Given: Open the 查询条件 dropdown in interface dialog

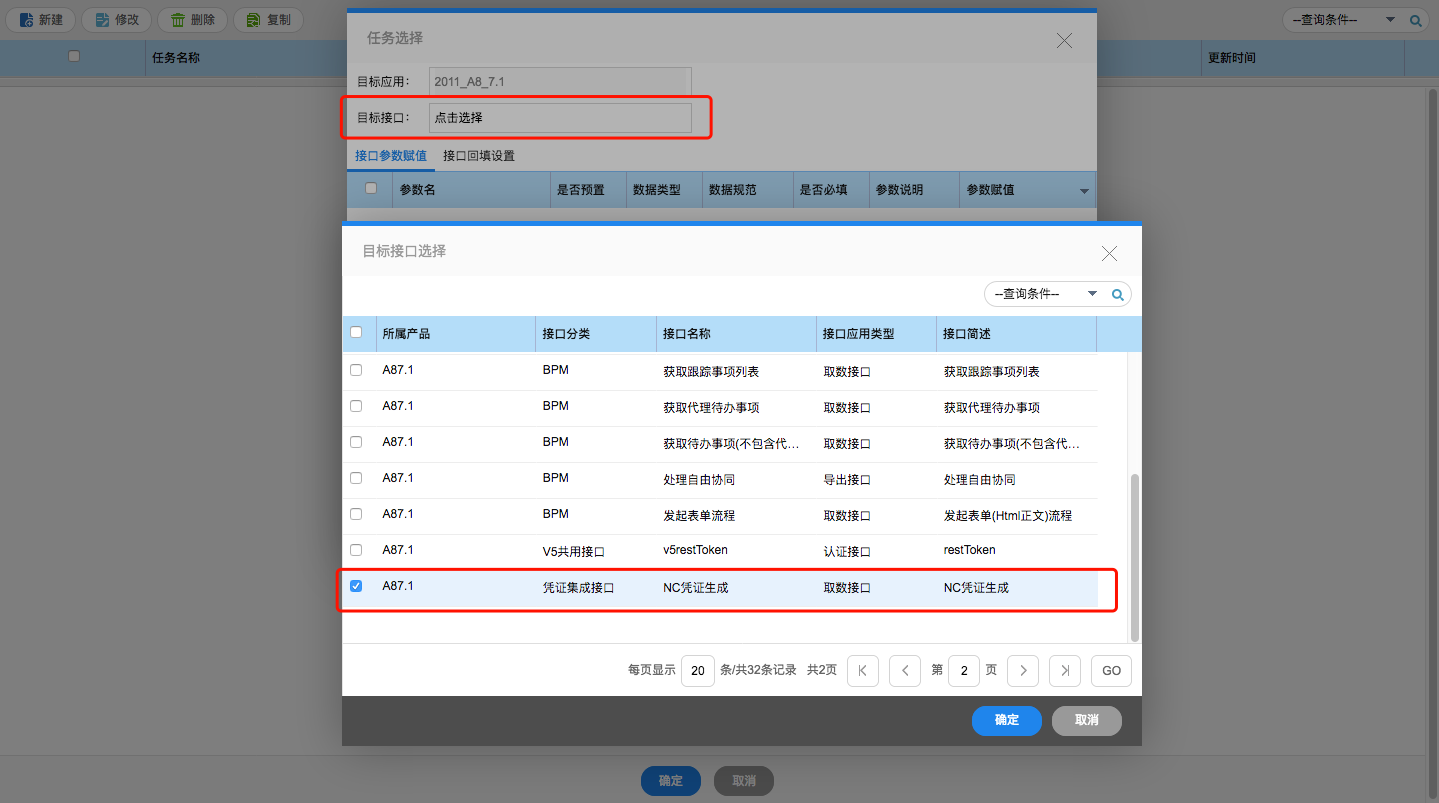Looking at the screenshot, I should [x=1045, y=294].
